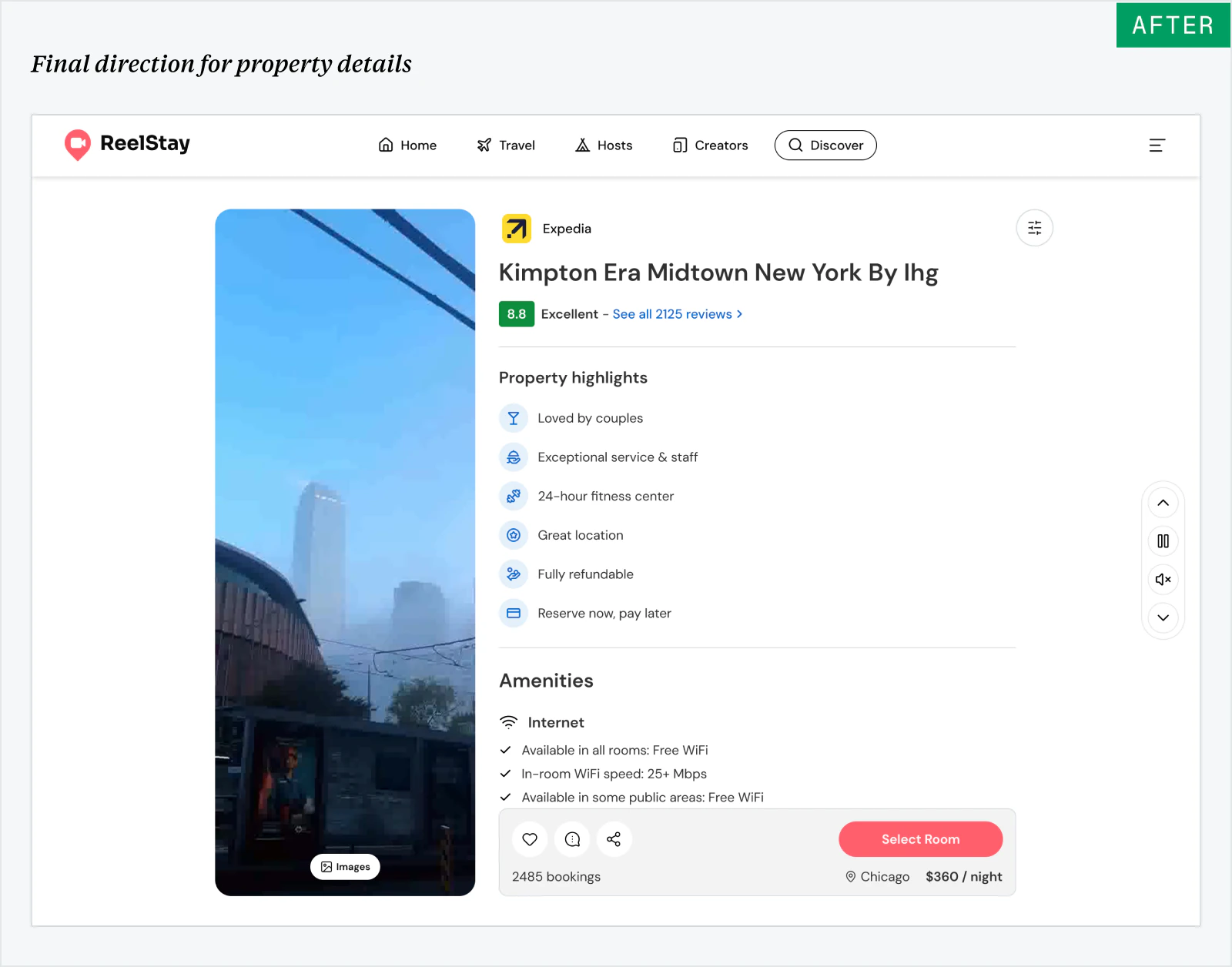Pause the video playback
This screenshot has height=967, width=1232.
[x=1163, y=541]
